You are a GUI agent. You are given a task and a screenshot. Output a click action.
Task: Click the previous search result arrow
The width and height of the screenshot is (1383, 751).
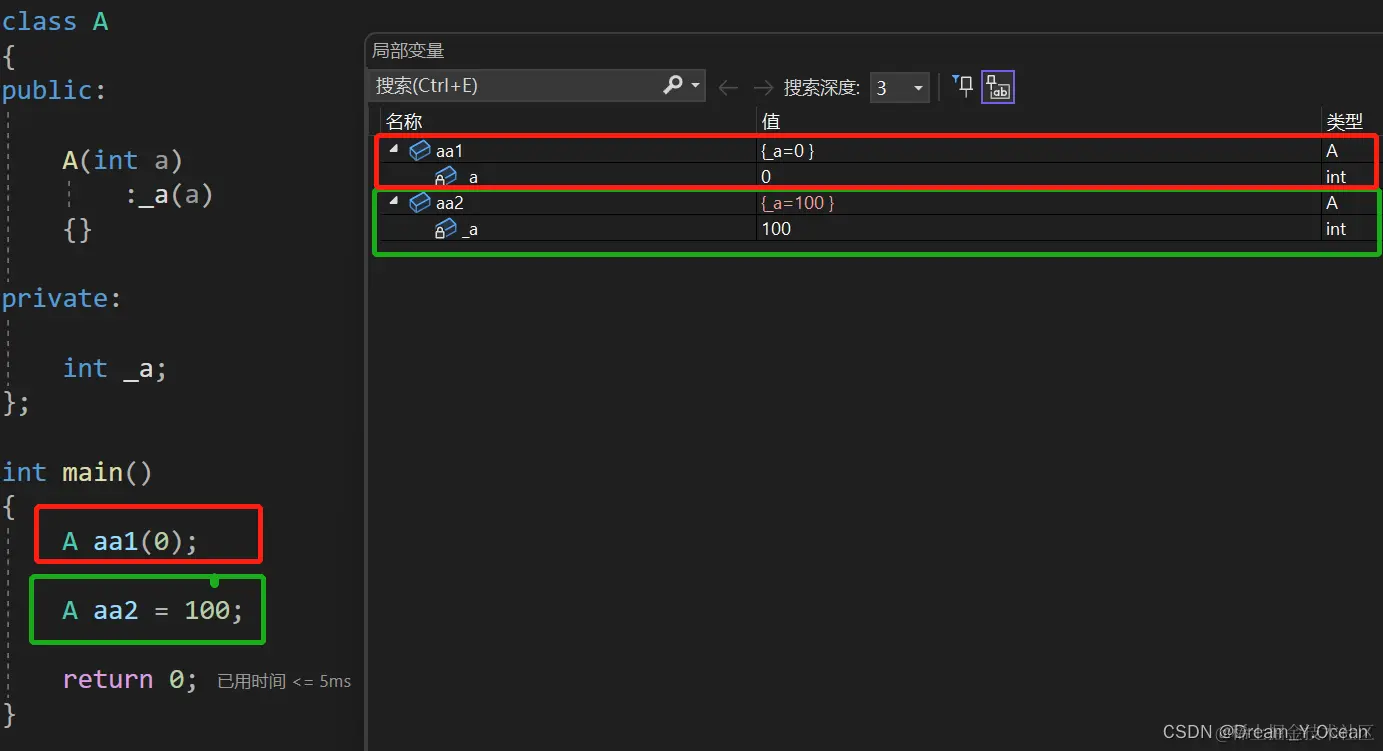728,88
